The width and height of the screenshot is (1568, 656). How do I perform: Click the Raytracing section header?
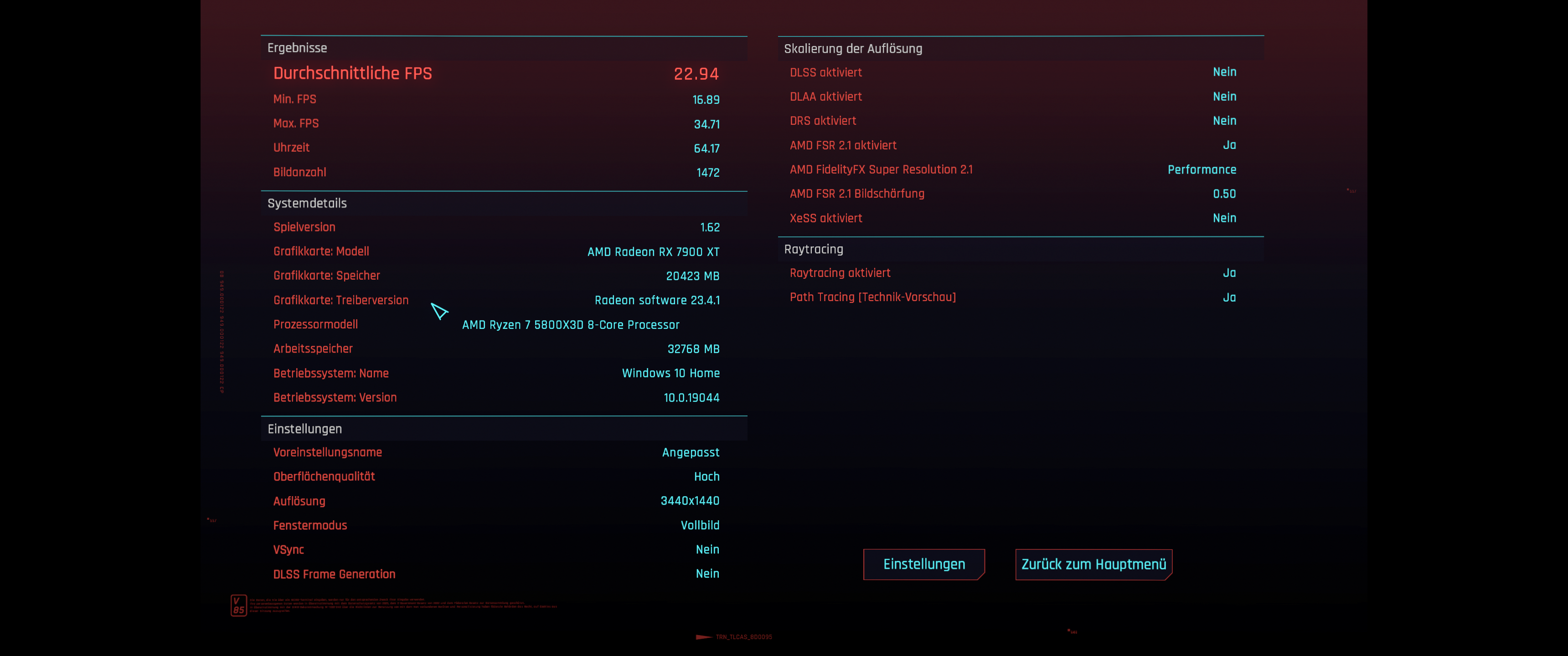(x=813, y=250)
